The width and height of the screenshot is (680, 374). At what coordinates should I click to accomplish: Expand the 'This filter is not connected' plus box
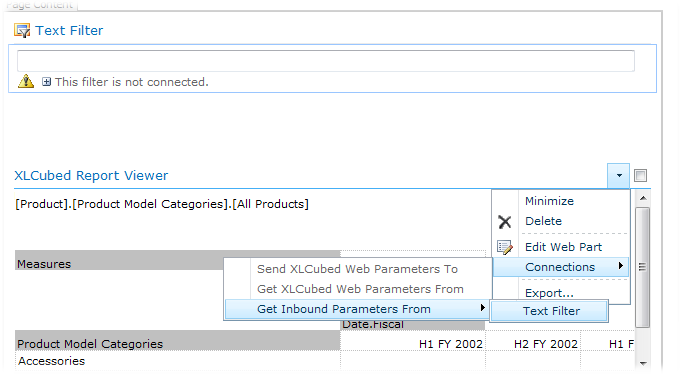click(46, 82)
